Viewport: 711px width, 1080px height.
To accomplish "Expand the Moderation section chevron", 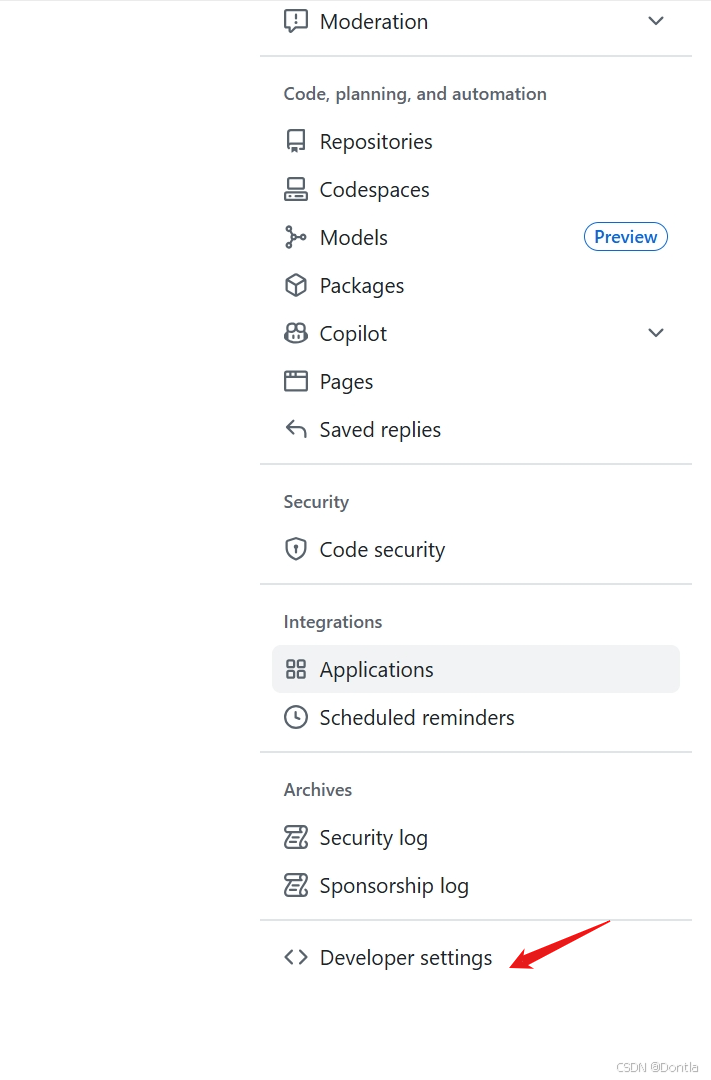I will 656,21.
